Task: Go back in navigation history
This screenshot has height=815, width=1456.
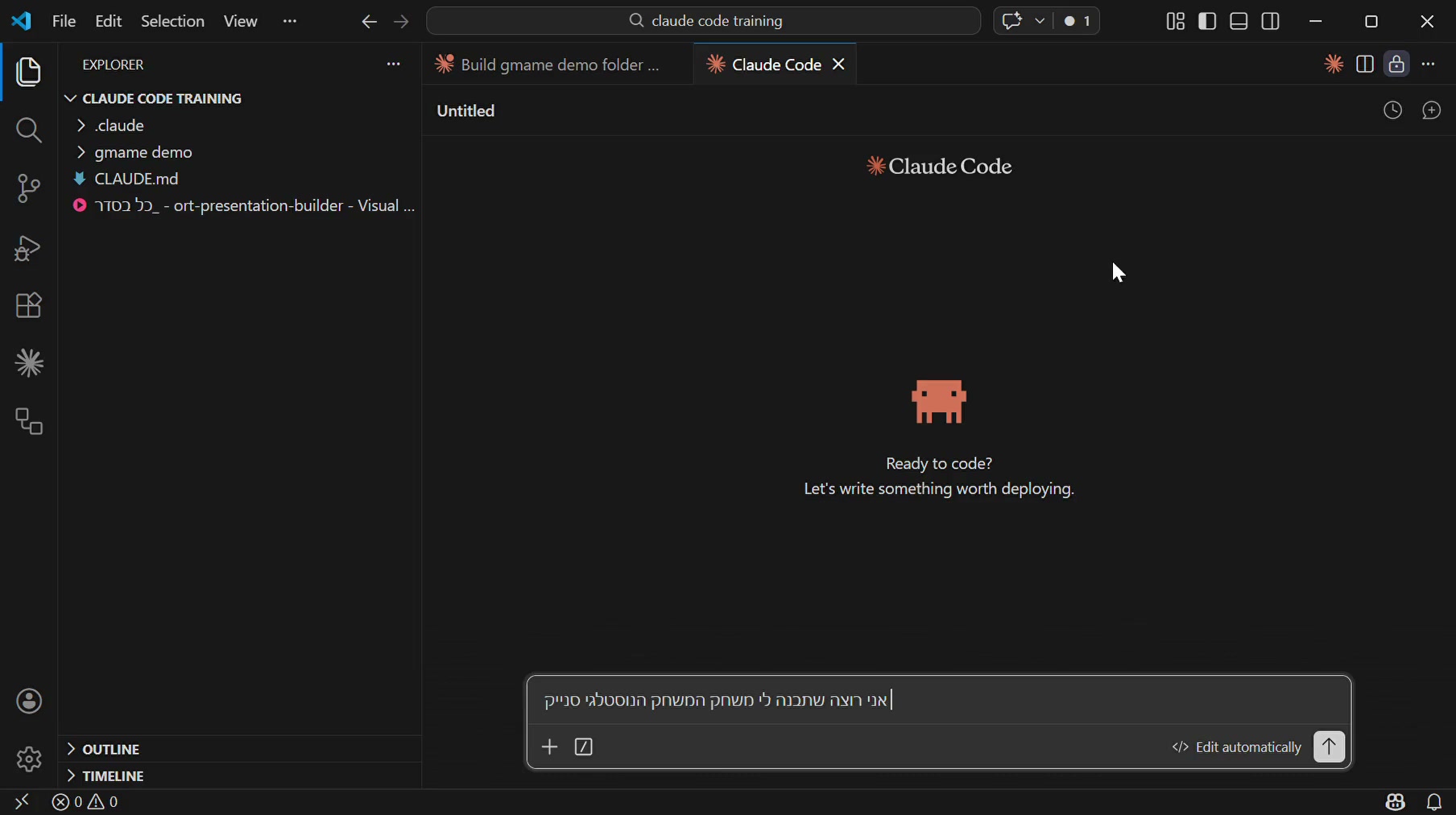Action: pos(369,22)
